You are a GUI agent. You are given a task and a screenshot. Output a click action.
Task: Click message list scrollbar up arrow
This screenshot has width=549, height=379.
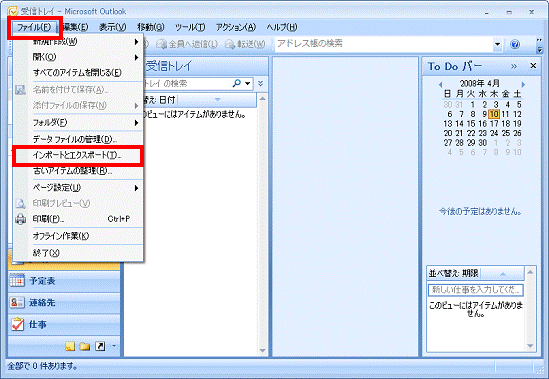pyautogui.click(x=263, y=99)
